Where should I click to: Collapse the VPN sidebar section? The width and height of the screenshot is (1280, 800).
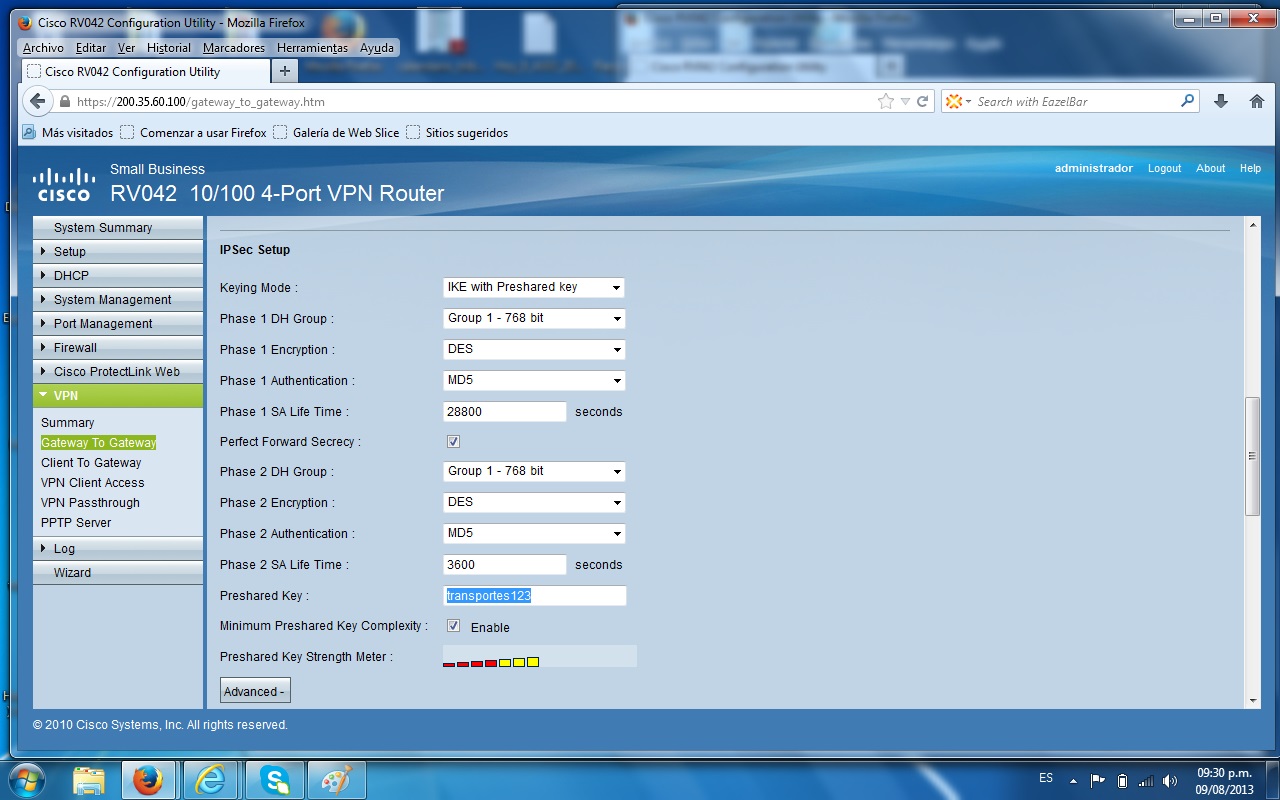point(118,396)
